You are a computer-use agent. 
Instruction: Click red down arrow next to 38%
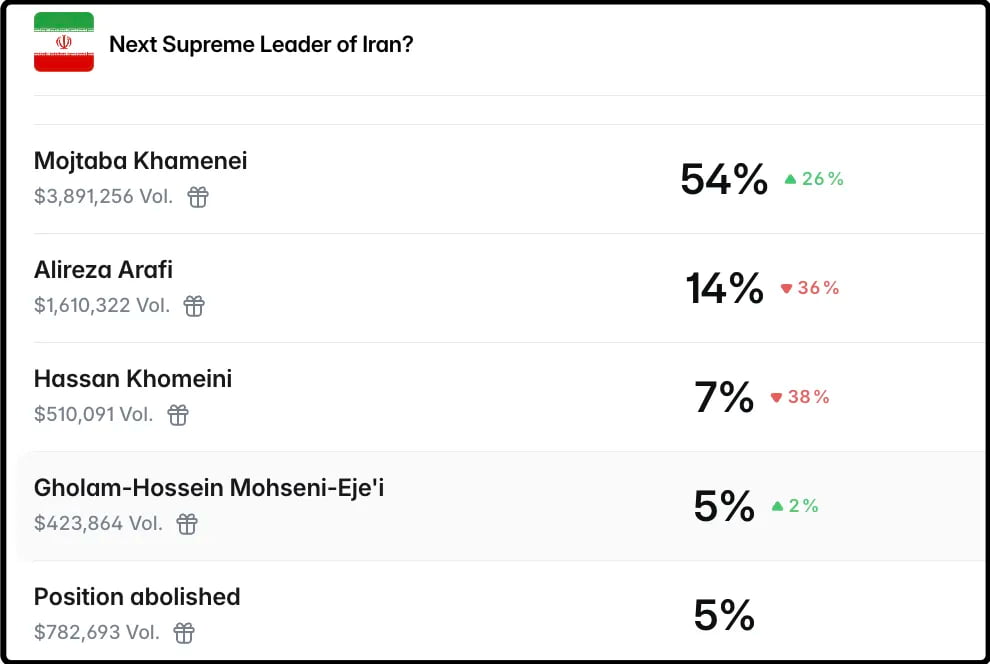tap(776, 398)
